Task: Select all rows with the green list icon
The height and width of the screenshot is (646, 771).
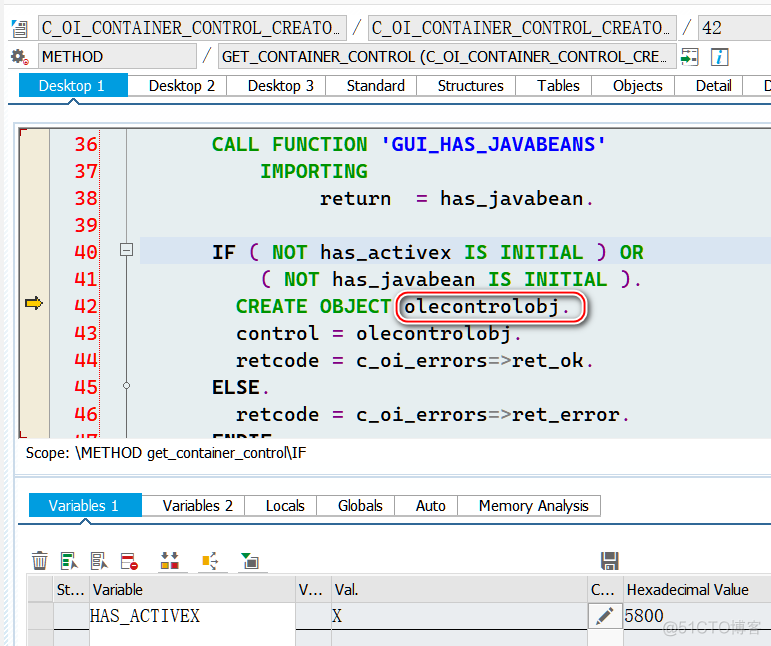Action: click(69, 560)
